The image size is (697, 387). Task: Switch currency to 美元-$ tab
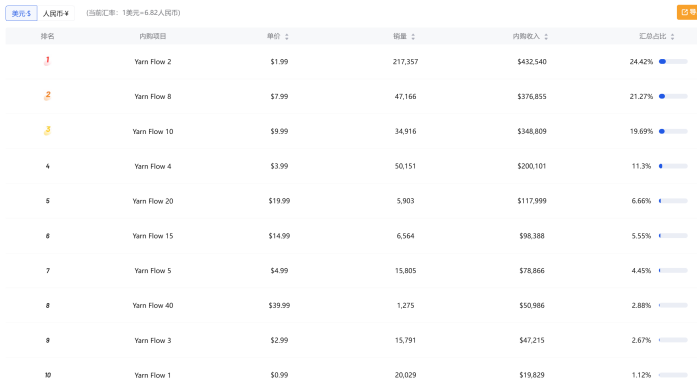(21, 13)
